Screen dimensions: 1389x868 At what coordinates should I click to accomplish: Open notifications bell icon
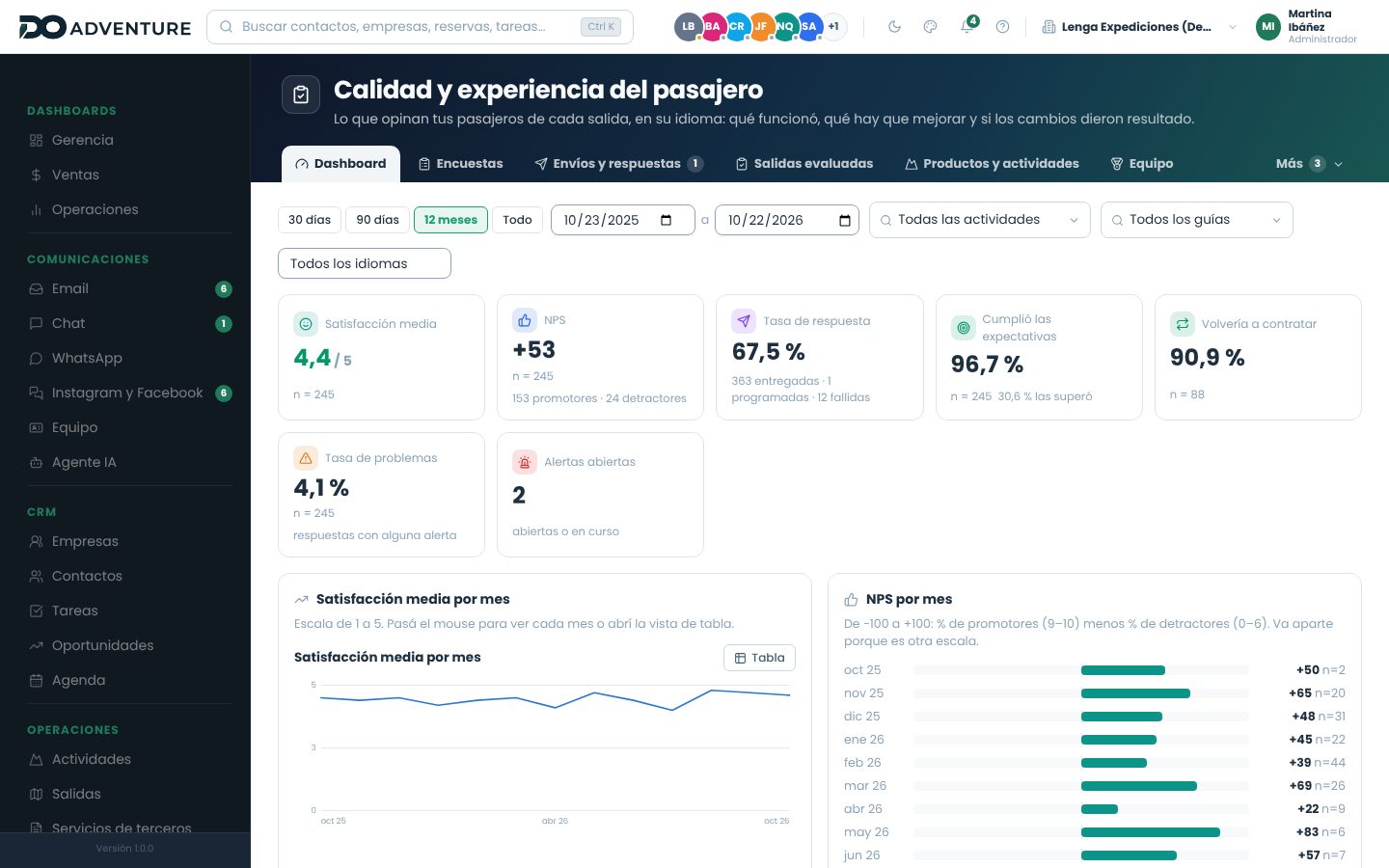click(x=967, y=27)
